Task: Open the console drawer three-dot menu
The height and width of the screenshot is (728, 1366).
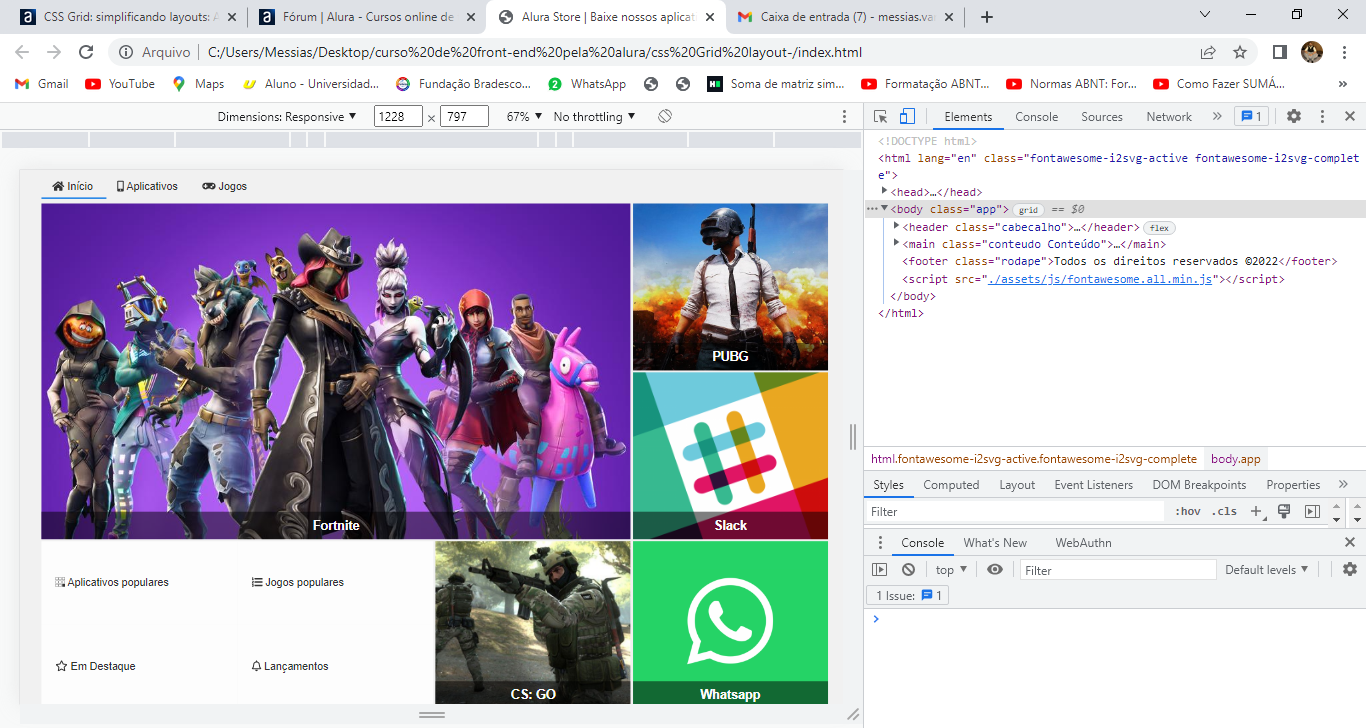Action: click(x=880, y=543)
